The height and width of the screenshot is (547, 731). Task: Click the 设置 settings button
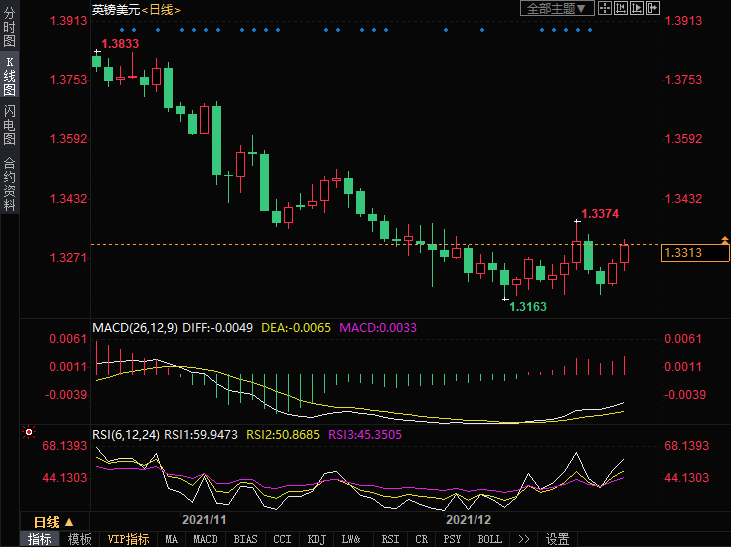point(557,539)
